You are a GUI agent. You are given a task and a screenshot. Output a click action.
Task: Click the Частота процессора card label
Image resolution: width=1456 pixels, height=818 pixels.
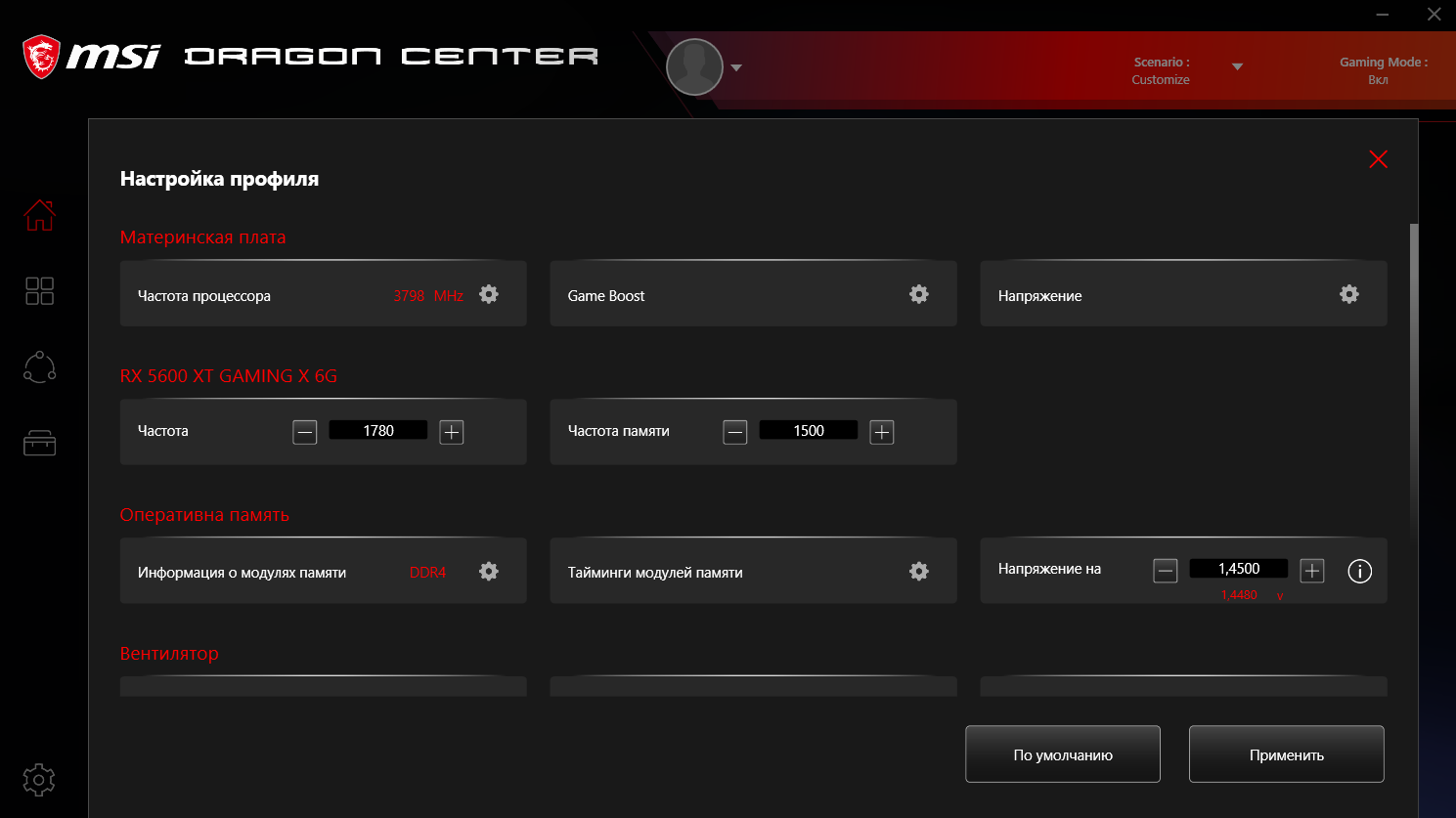coord(204,296)
